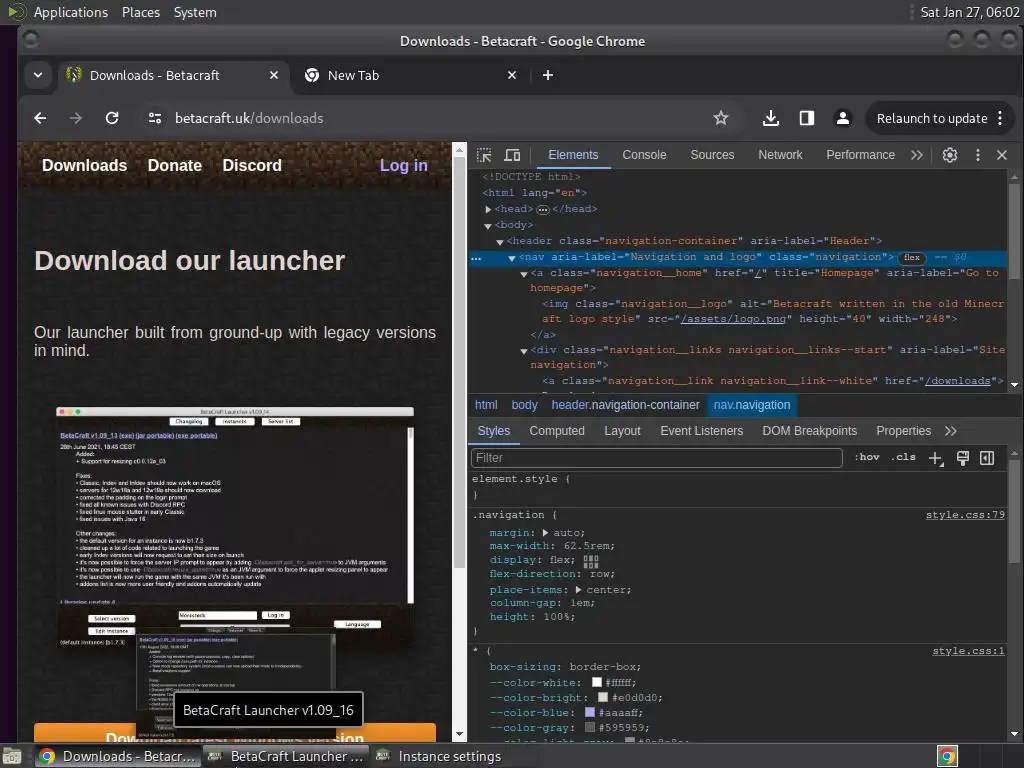Collapse the nav navigation node
The width and height of the screenshot is (1024, 768).
pyautogui.click(x=512, y=258)
